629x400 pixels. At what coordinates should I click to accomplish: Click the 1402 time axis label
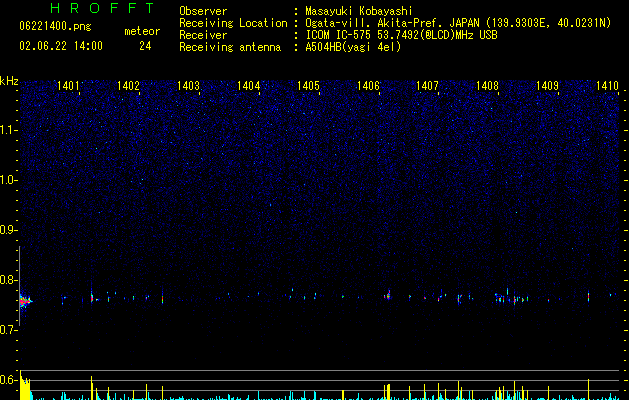[128, 85]
